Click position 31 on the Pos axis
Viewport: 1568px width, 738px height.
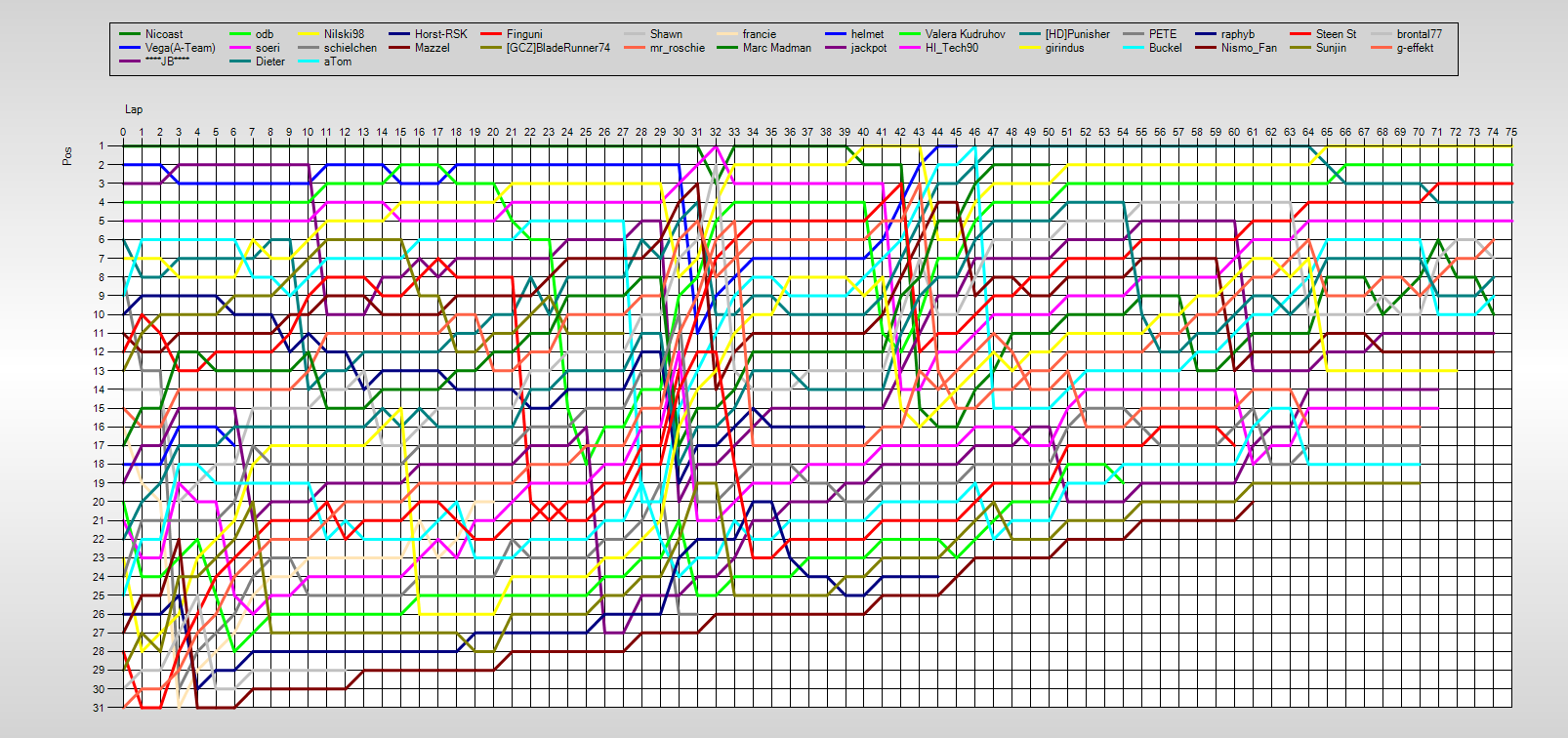point(99,708)
